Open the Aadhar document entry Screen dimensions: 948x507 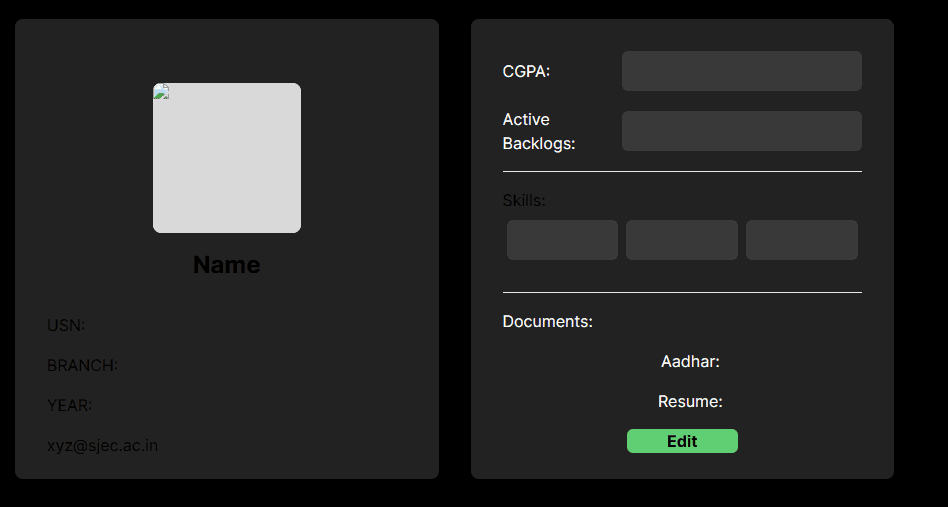click(x=690, y=361)
